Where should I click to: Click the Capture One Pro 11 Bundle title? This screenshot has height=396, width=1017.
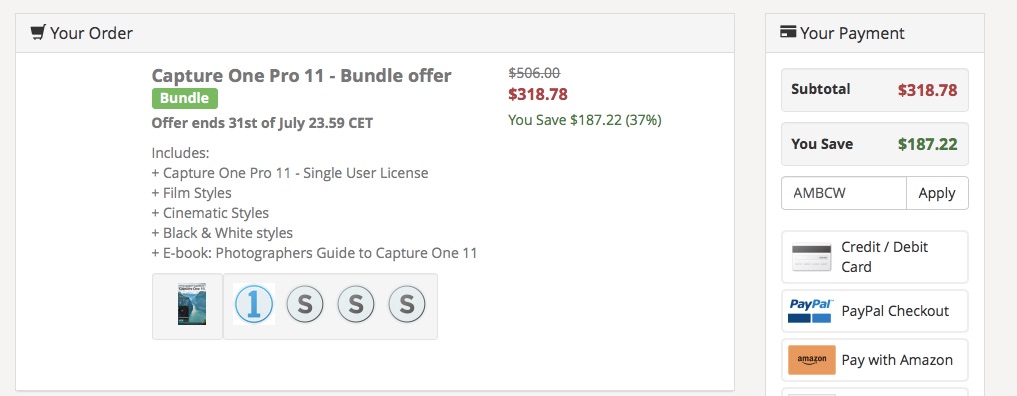point(301,75)
